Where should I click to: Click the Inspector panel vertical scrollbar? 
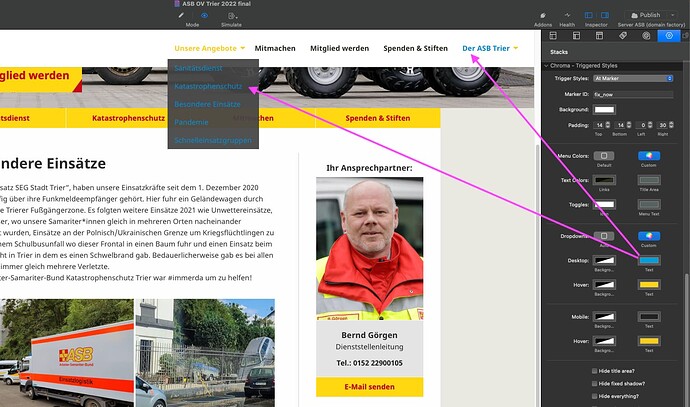click(686, 339)
